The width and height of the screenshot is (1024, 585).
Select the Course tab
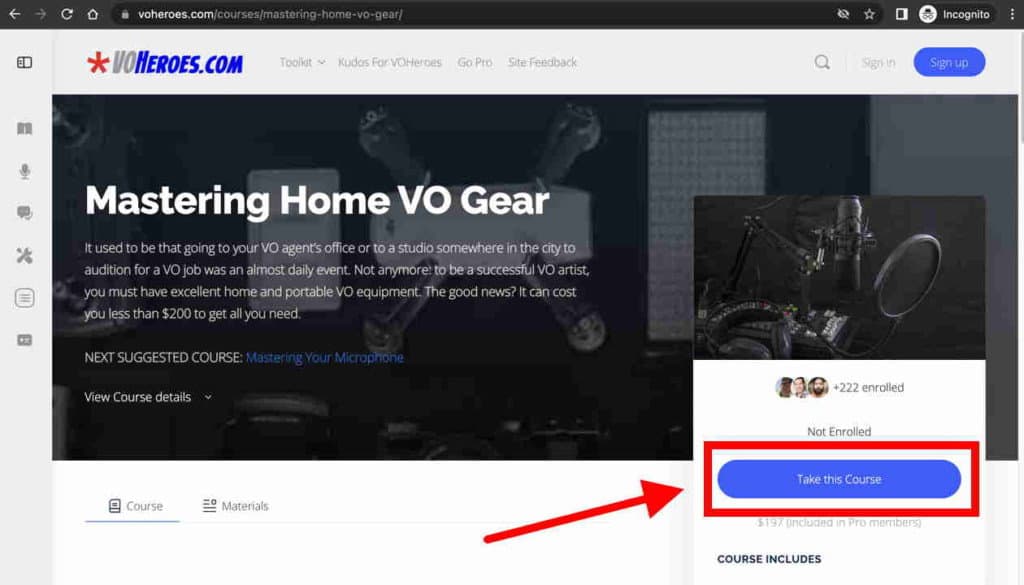coord(135,506)
